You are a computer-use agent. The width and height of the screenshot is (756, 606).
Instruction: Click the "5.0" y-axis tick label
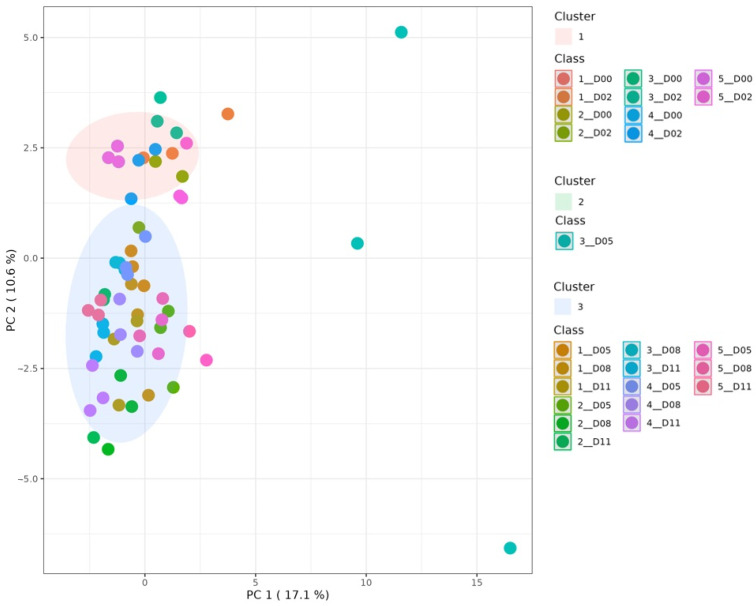click(x=30, y=38)
